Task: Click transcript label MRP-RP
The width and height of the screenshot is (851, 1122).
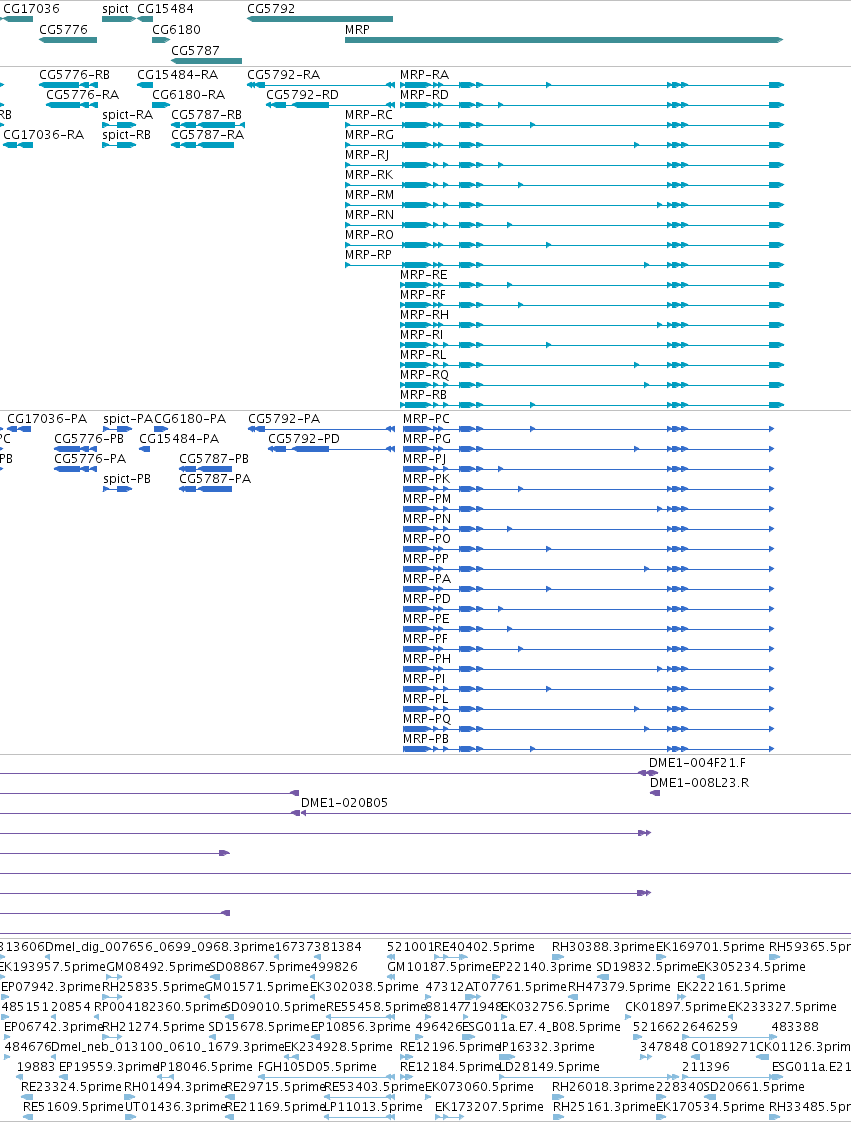Action: pos(369,255)
